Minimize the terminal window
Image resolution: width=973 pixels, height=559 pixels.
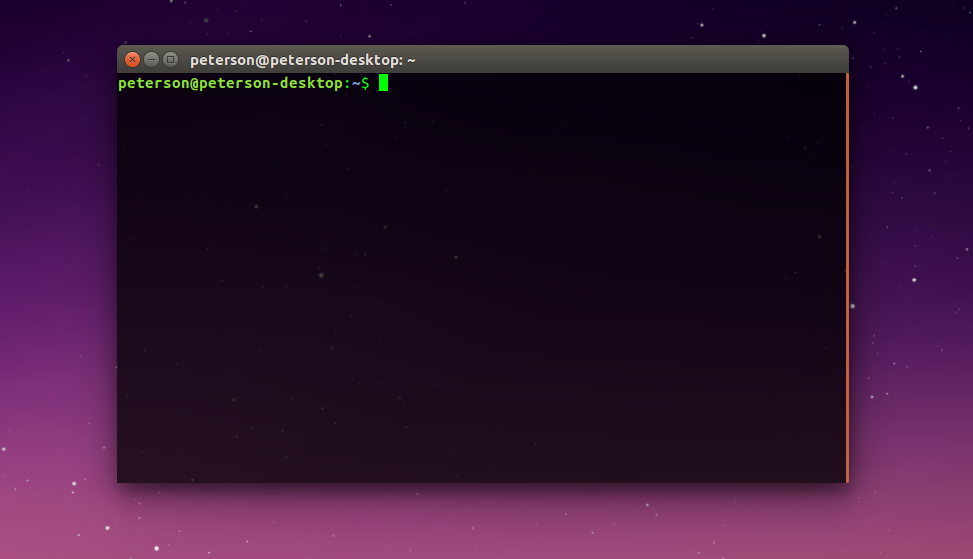point(151,60)
